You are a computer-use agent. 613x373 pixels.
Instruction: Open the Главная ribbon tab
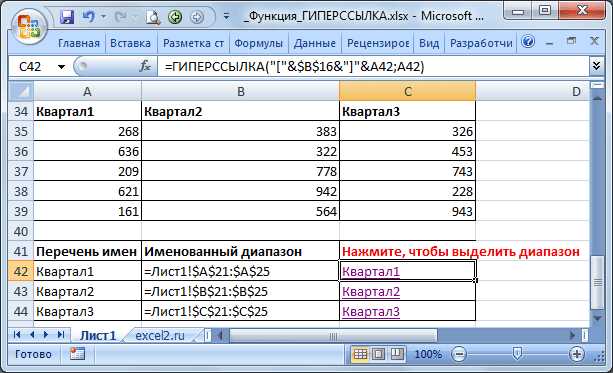(x=79, y=43)
